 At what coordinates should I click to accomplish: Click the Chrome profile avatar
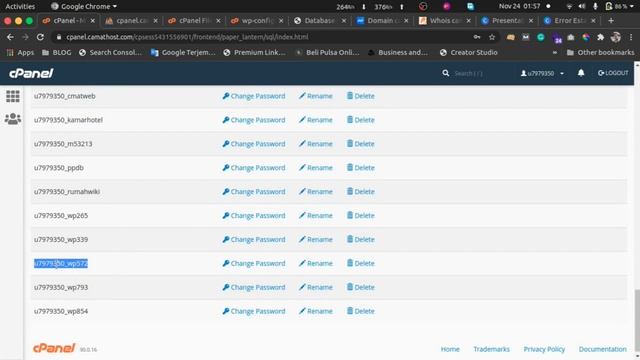616,37
